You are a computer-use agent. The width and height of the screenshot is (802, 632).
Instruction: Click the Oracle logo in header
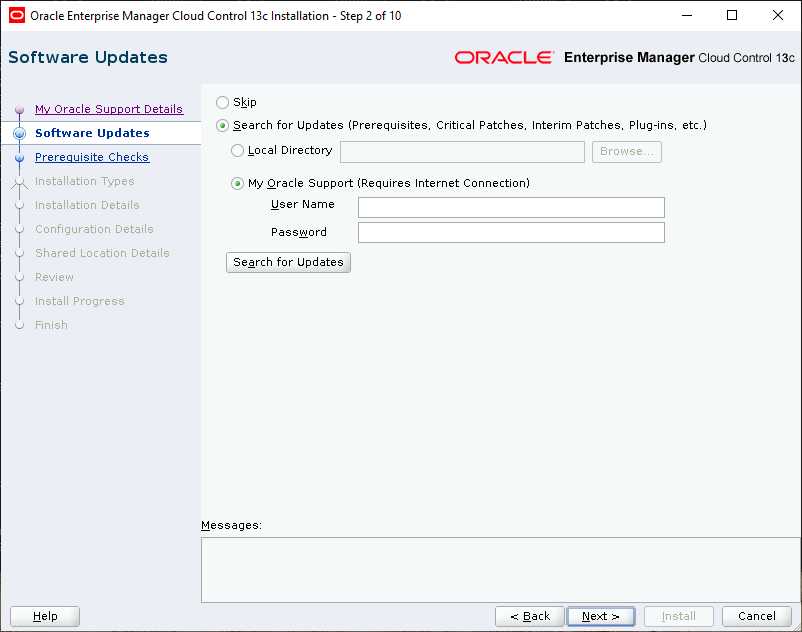click(504, 57)
